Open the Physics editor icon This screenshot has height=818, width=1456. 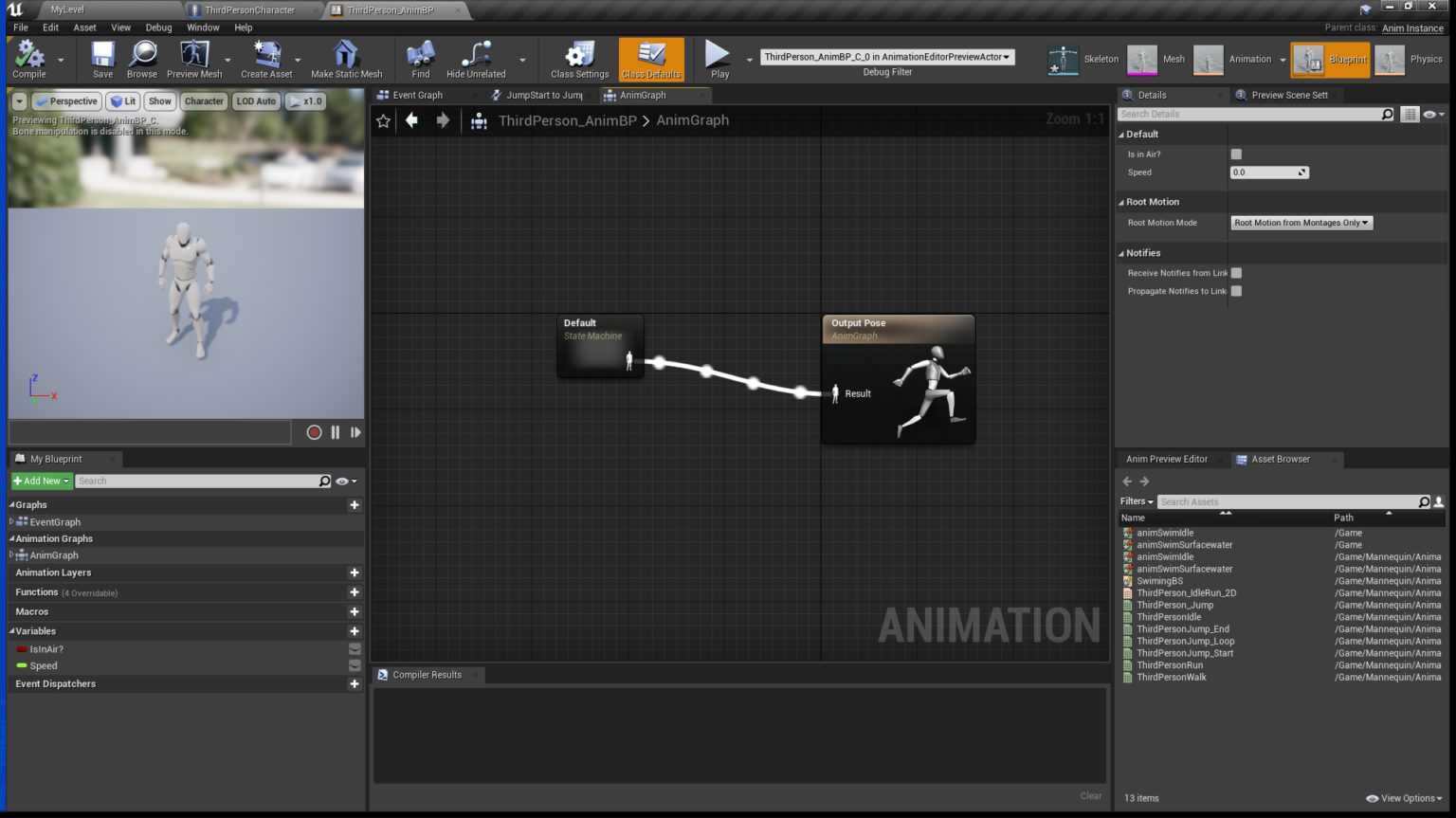click(x=1390, y=59)
